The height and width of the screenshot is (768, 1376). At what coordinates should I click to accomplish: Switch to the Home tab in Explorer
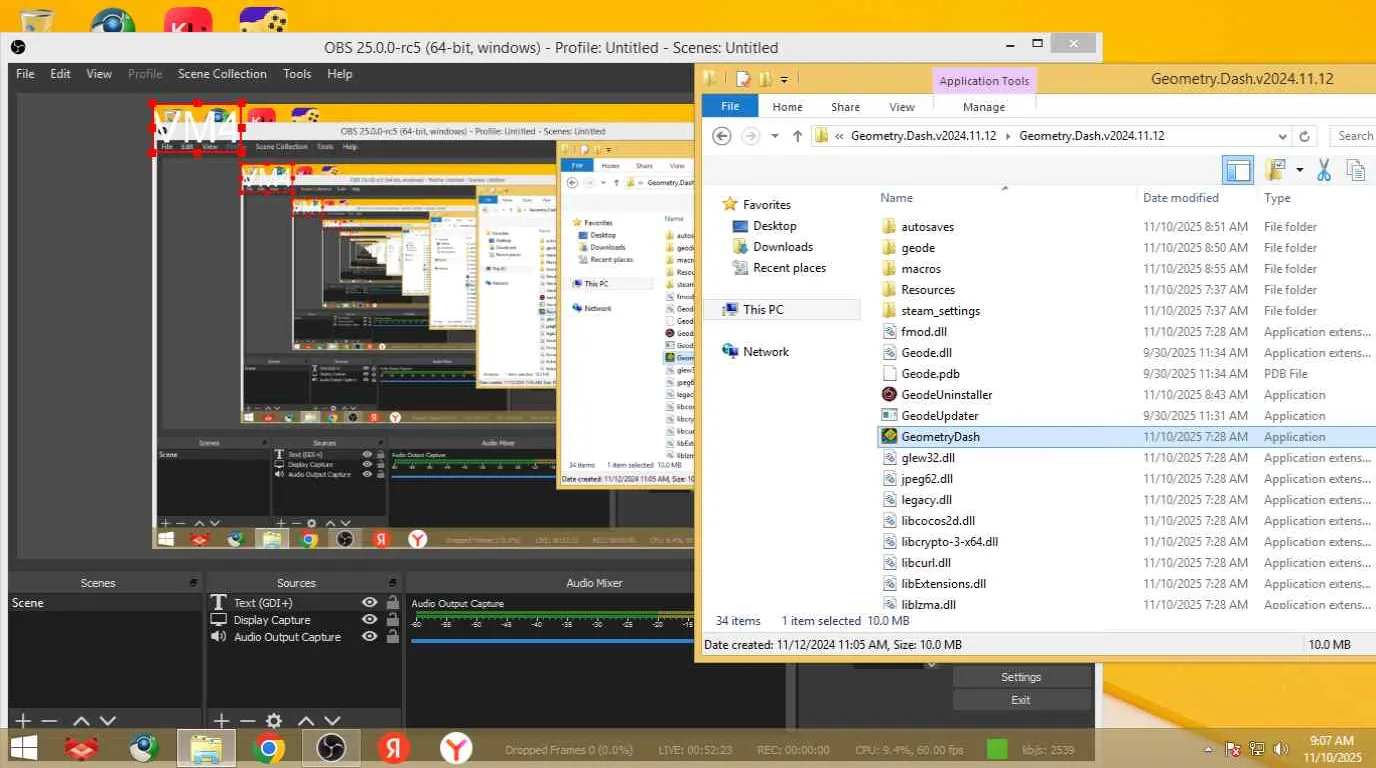787,107
